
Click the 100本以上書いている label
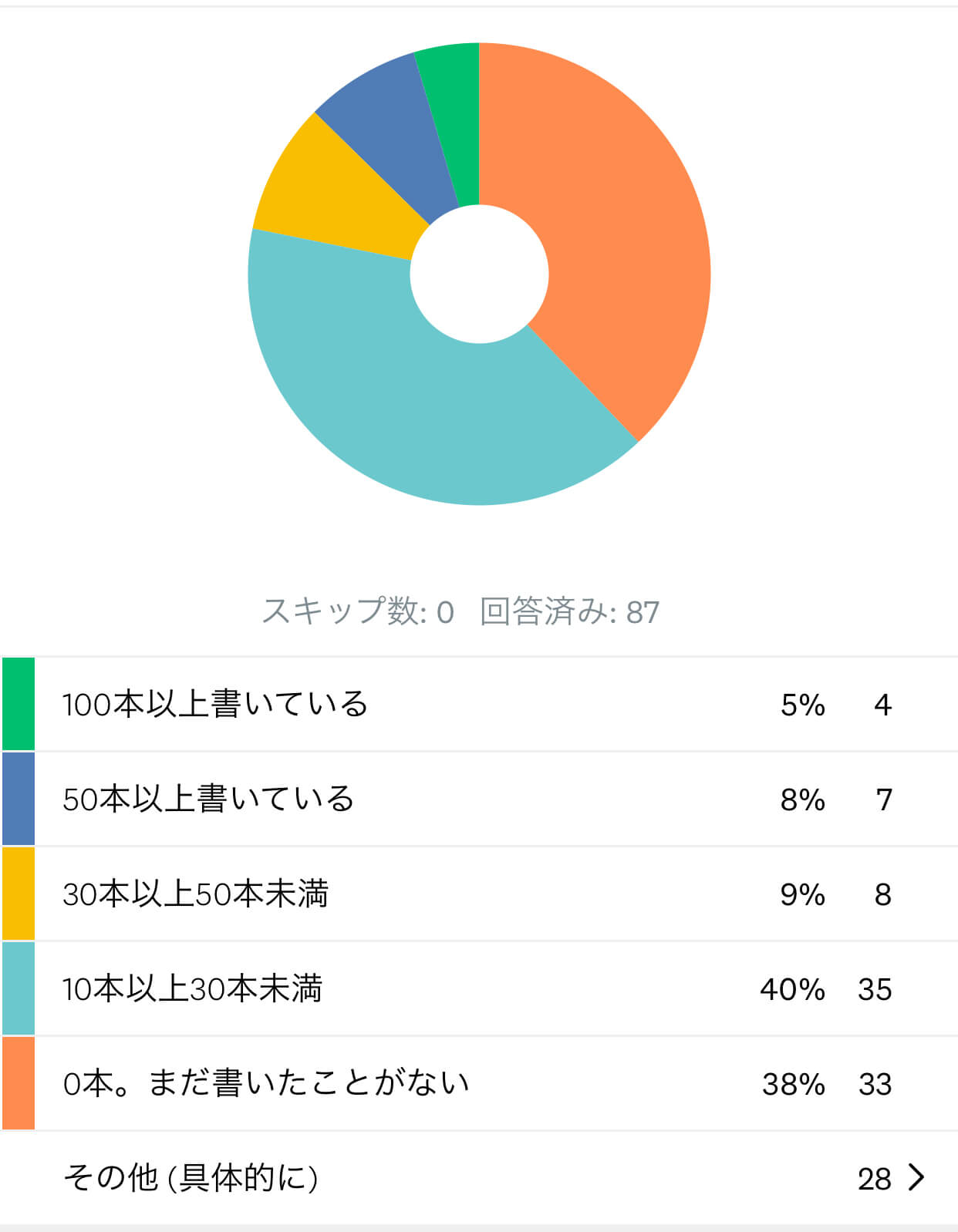tap(215, 704)
